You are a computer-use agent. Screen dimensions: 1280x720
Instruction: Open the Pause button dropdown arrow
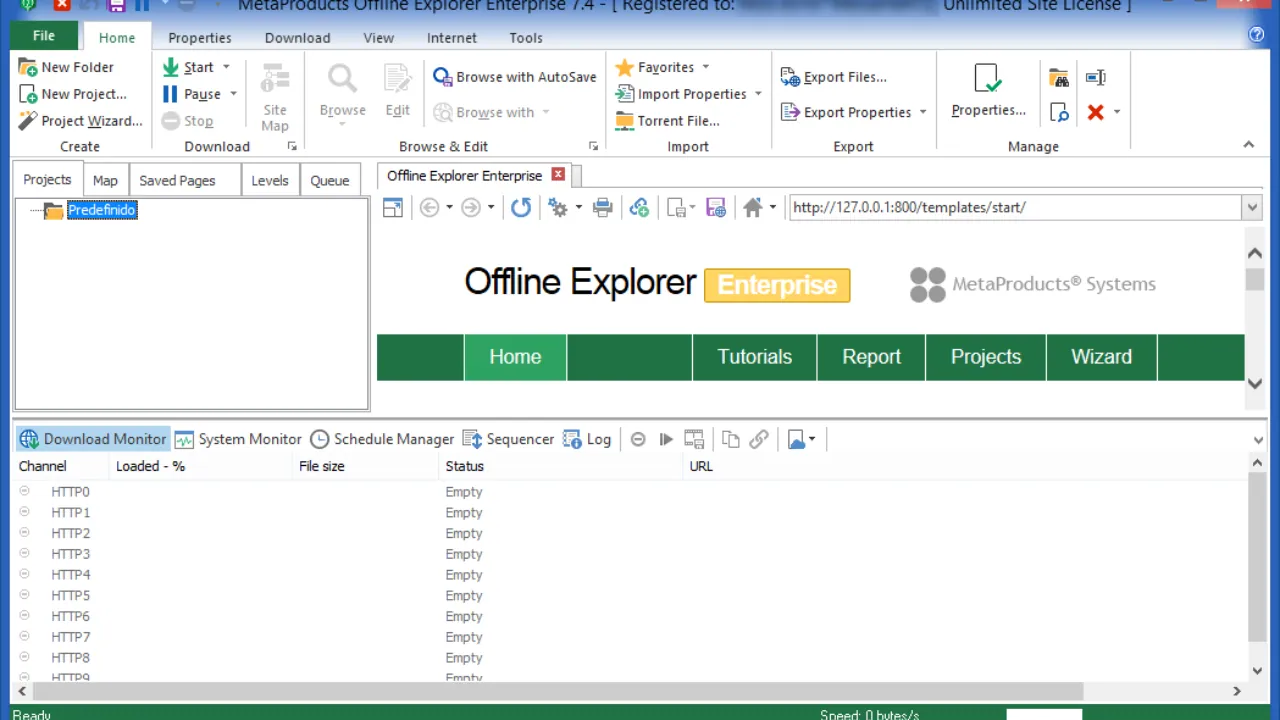(x=233, y=94)
